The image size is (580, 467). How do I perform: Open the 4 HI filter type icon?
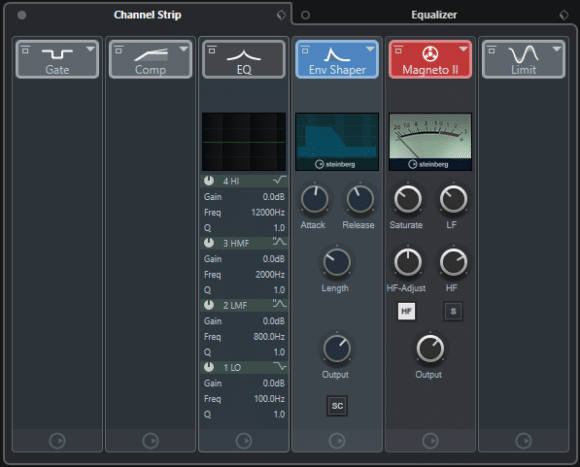(280, 180)
